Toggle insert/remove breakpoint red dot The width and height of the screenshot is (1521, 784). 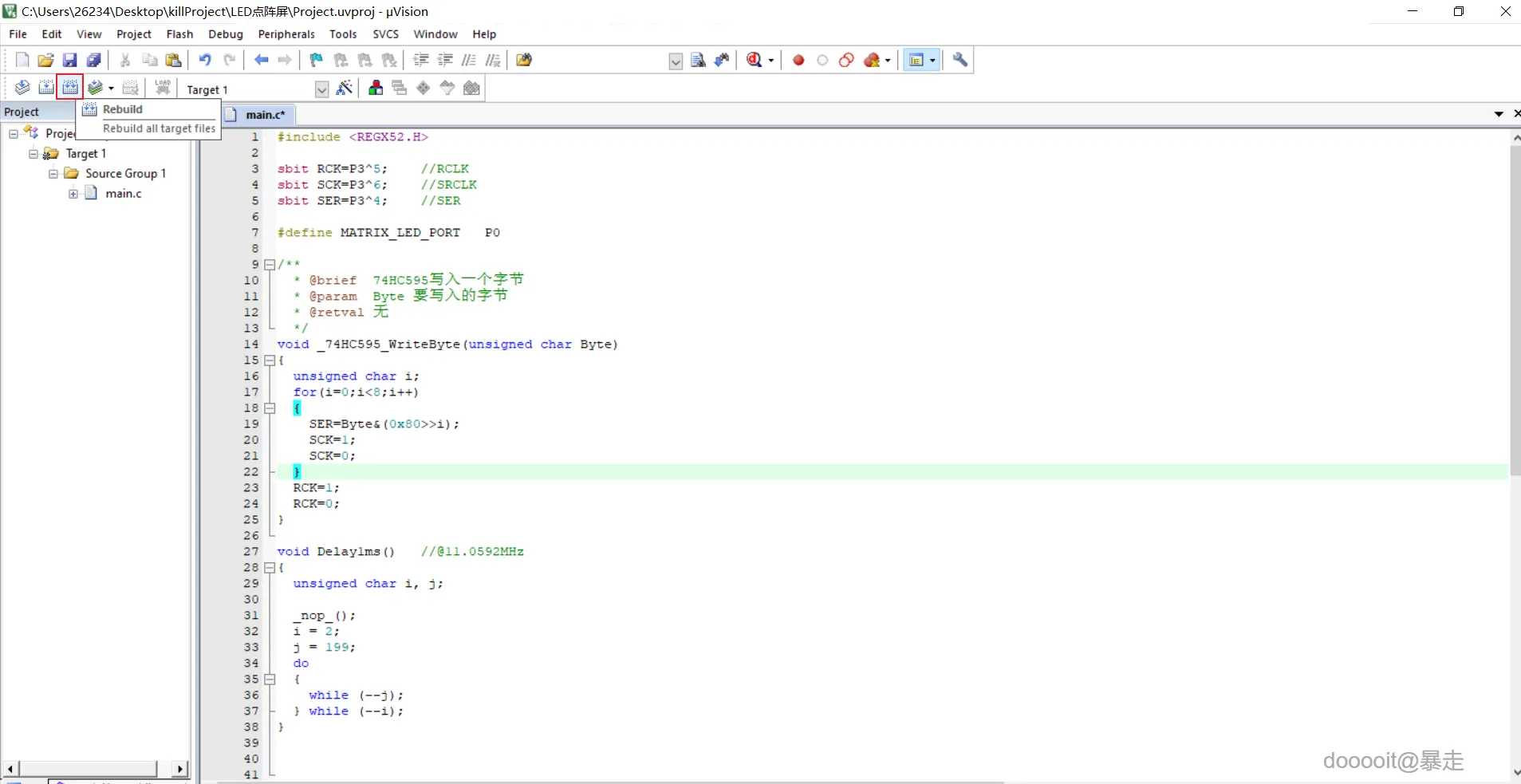point(798,60)
